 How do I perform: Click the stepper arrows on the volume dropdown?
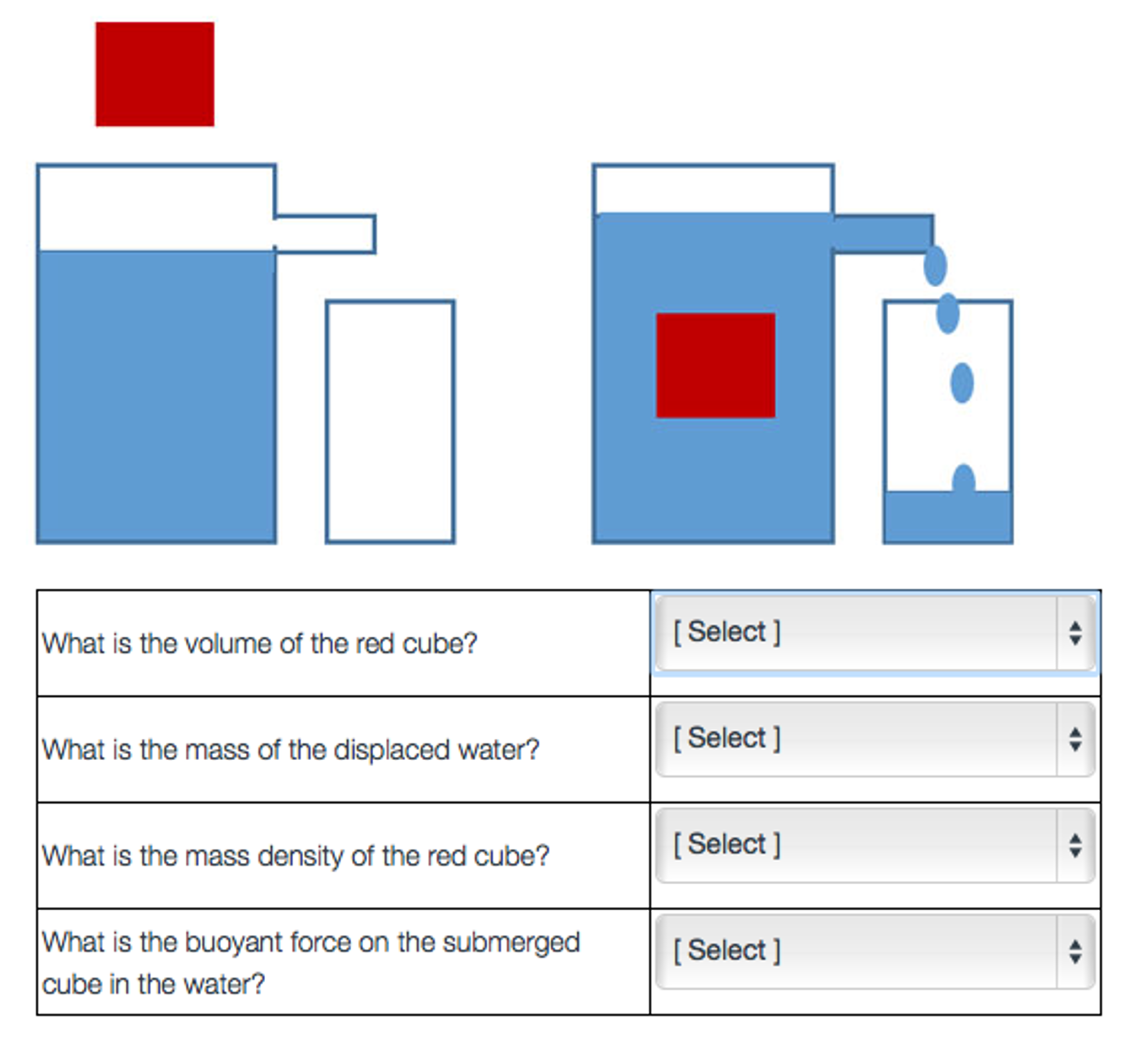point(1075,633)
